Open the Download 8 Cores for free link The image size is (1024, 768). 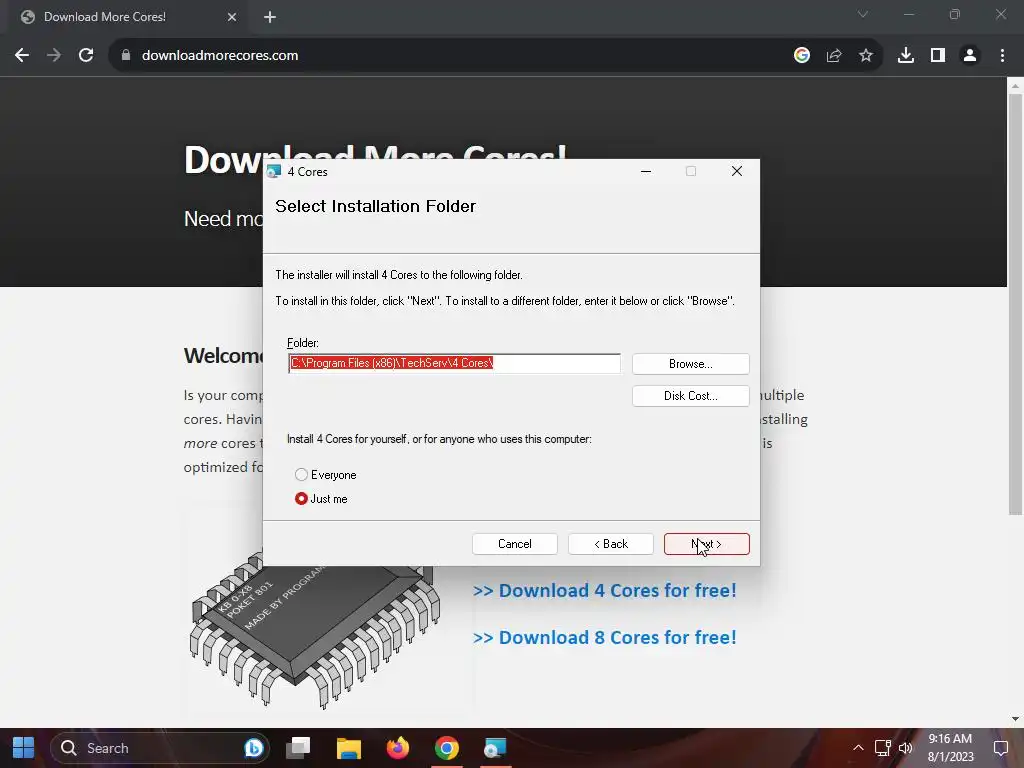pos(604,637)
